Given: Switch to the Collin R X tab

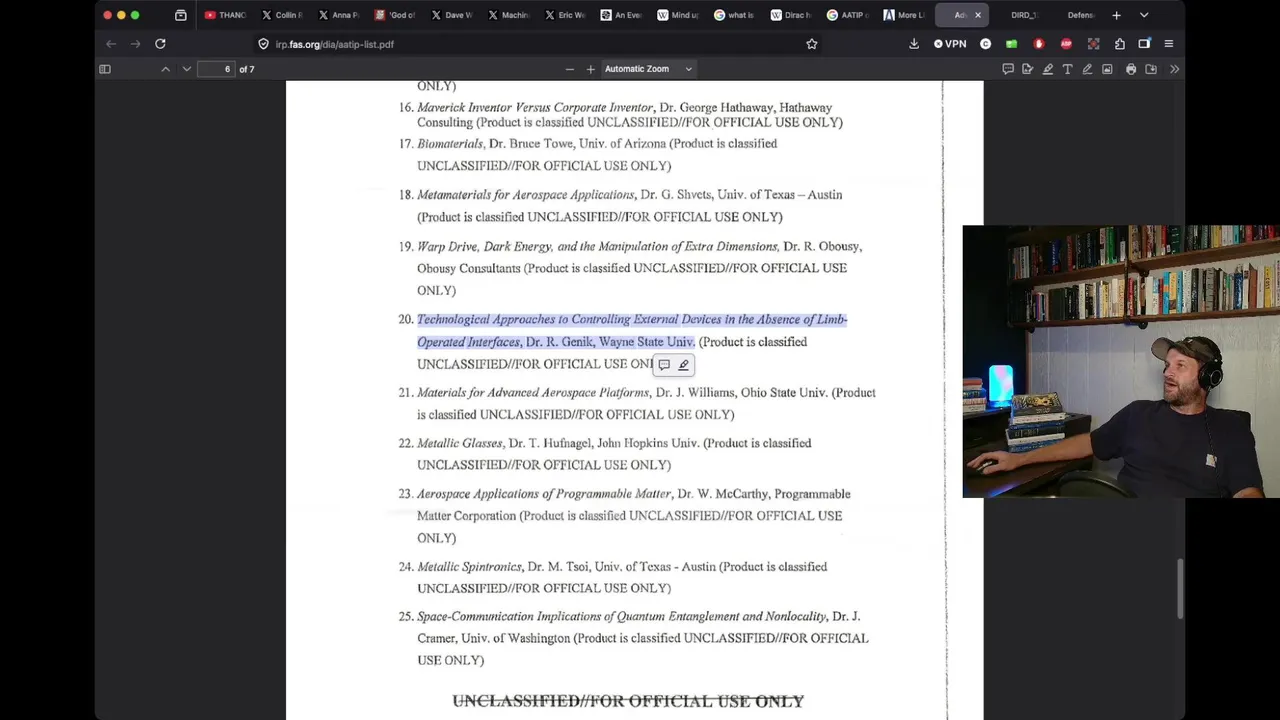Looking at the screenshot, I should pyautogui.click(x=282, y=15).
